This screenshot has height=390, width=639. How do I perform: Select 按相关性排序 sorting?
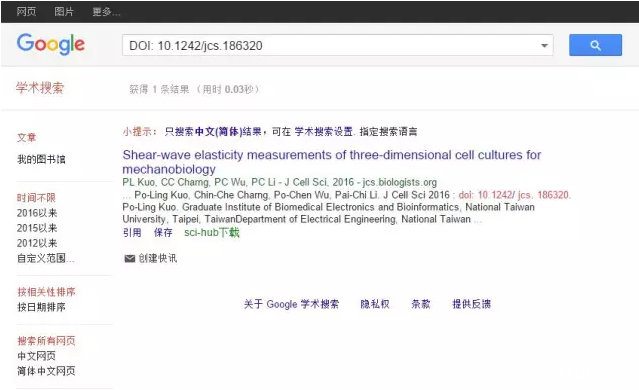click(46, 292)
